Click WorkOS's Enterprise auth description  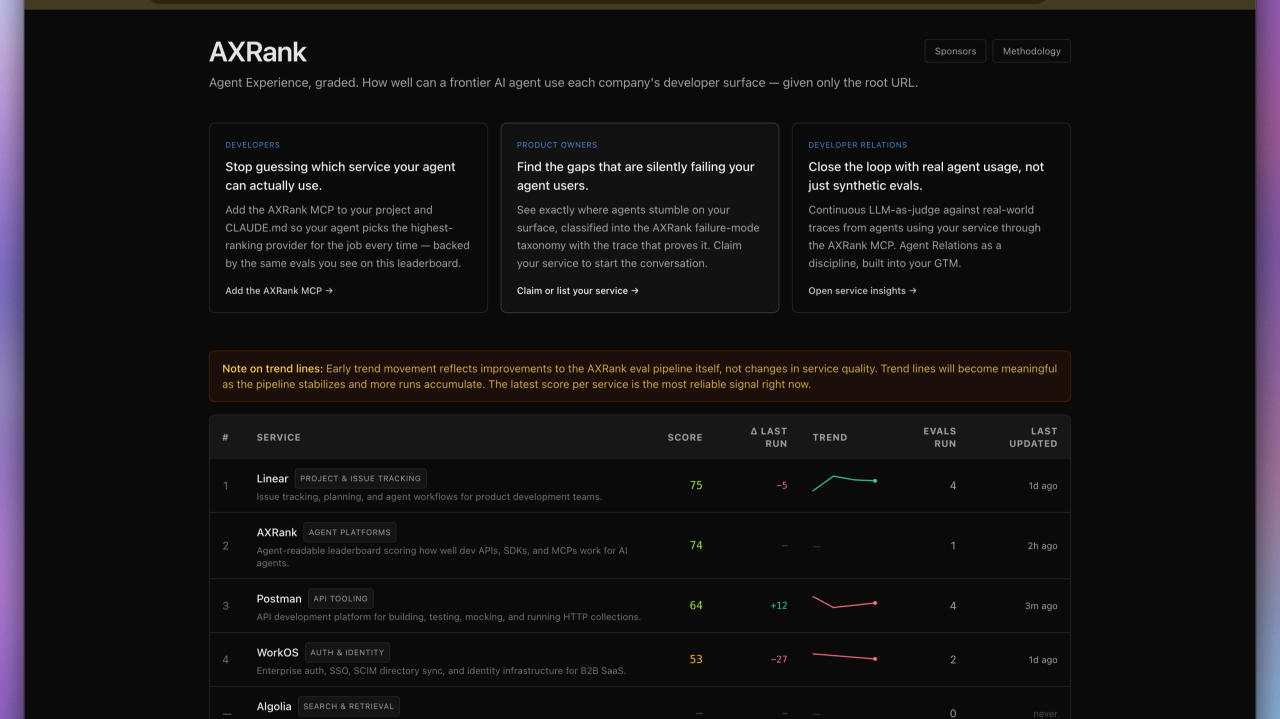coord(441,671)
